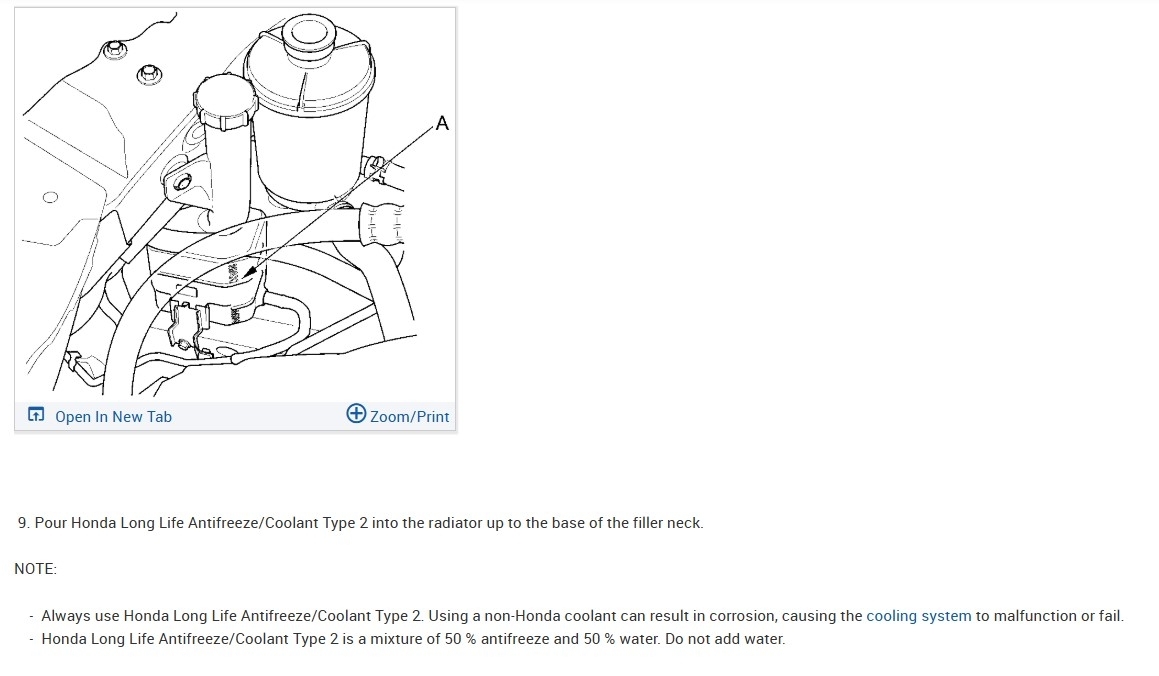Image resolution: width=1159 pixels, height=676 pixels.
Task: Click the Open In New Tab icon
Action: click(36, 414)
